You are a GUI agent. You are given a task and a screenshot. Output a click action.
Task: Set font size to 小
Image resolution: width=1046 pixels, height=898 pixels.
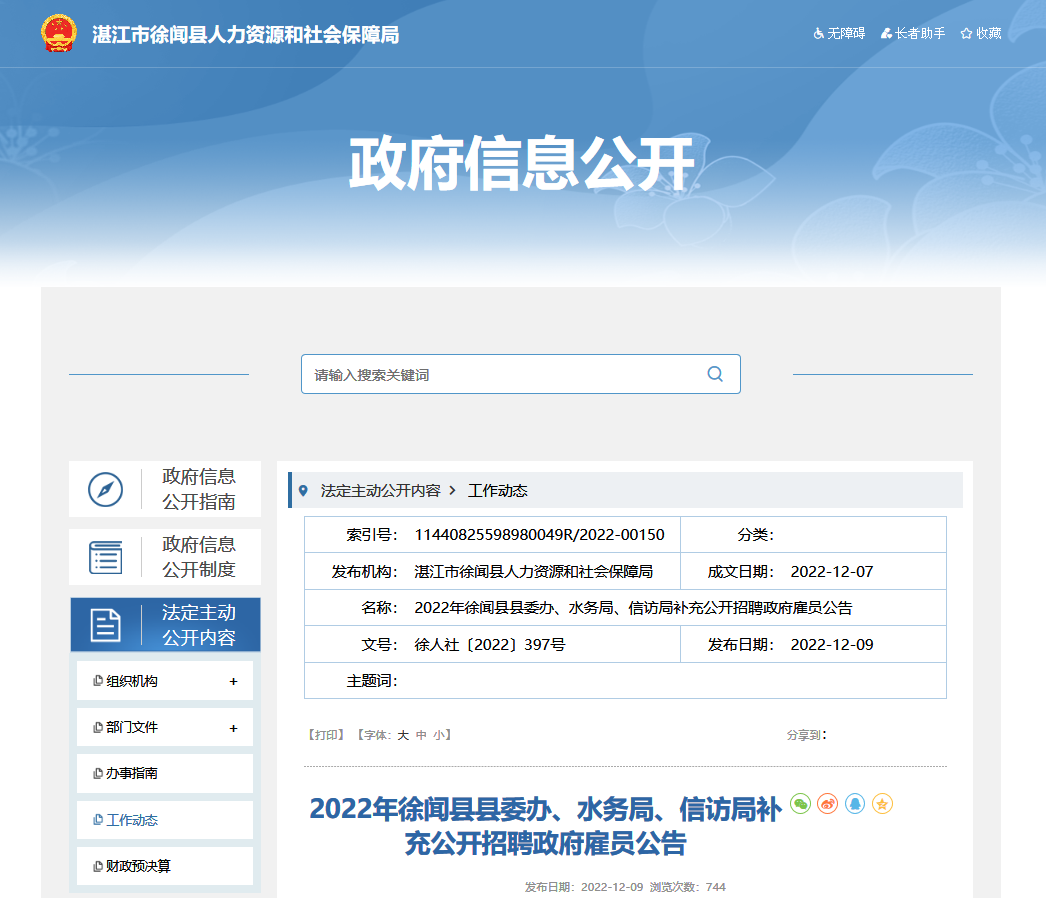[438, 735]
